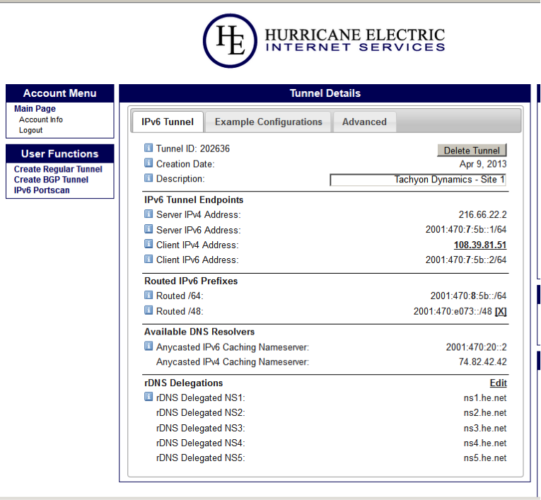Select server IPv4 address 216.66.22.2

coord(482,215)
